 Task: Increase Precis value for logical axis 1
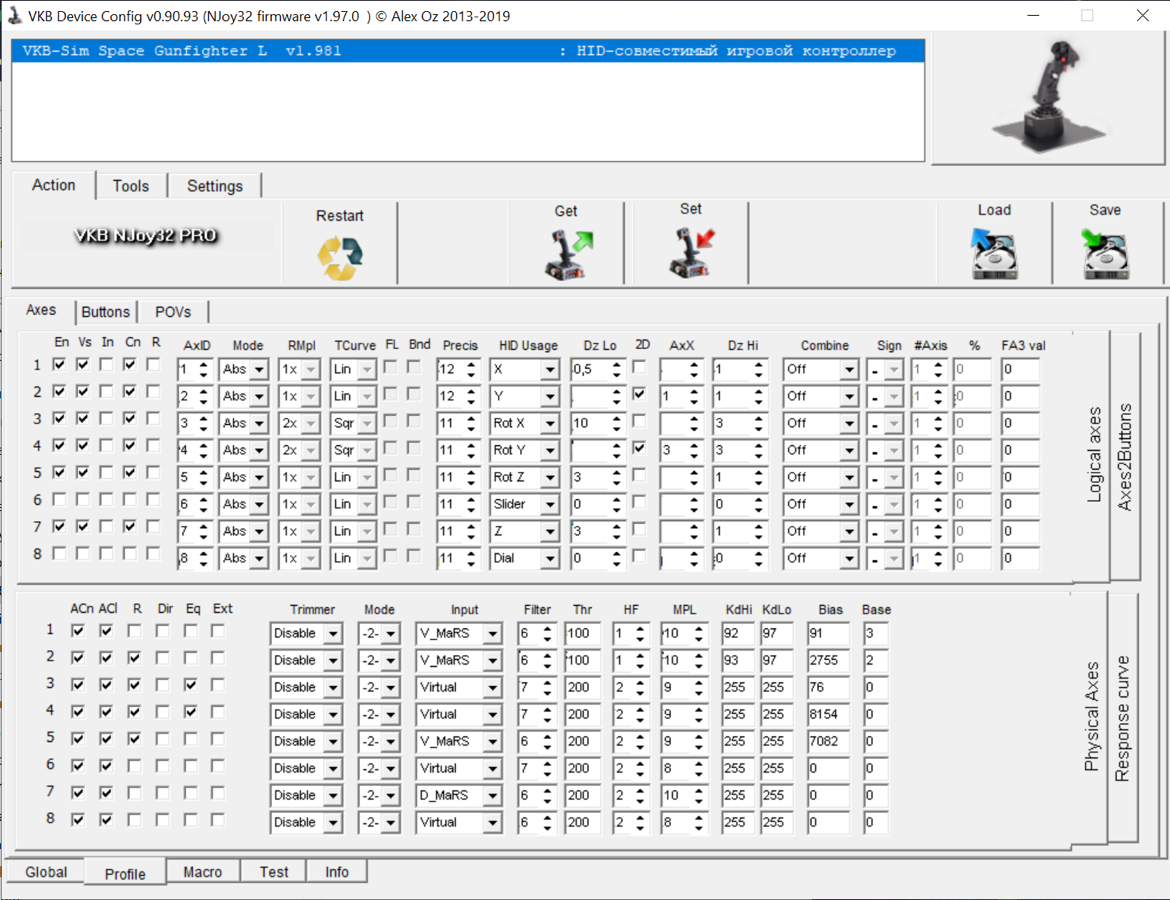[471, 365]
